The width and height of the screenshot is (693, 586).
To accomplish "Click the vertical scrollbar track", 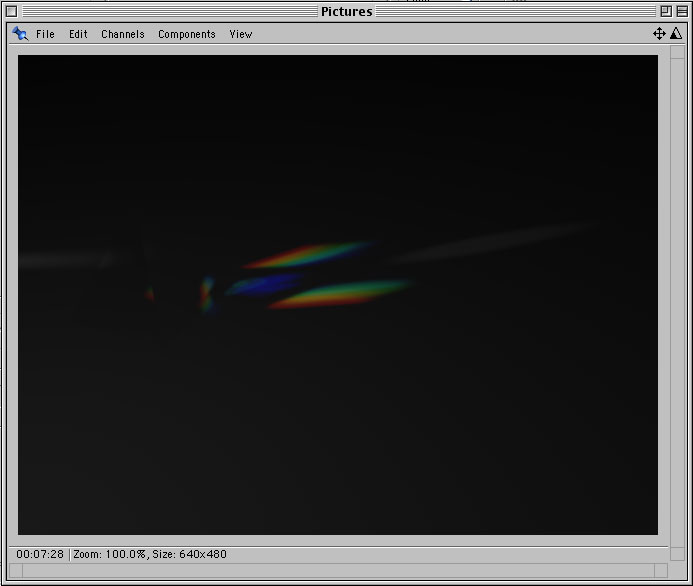I will 677,300.
